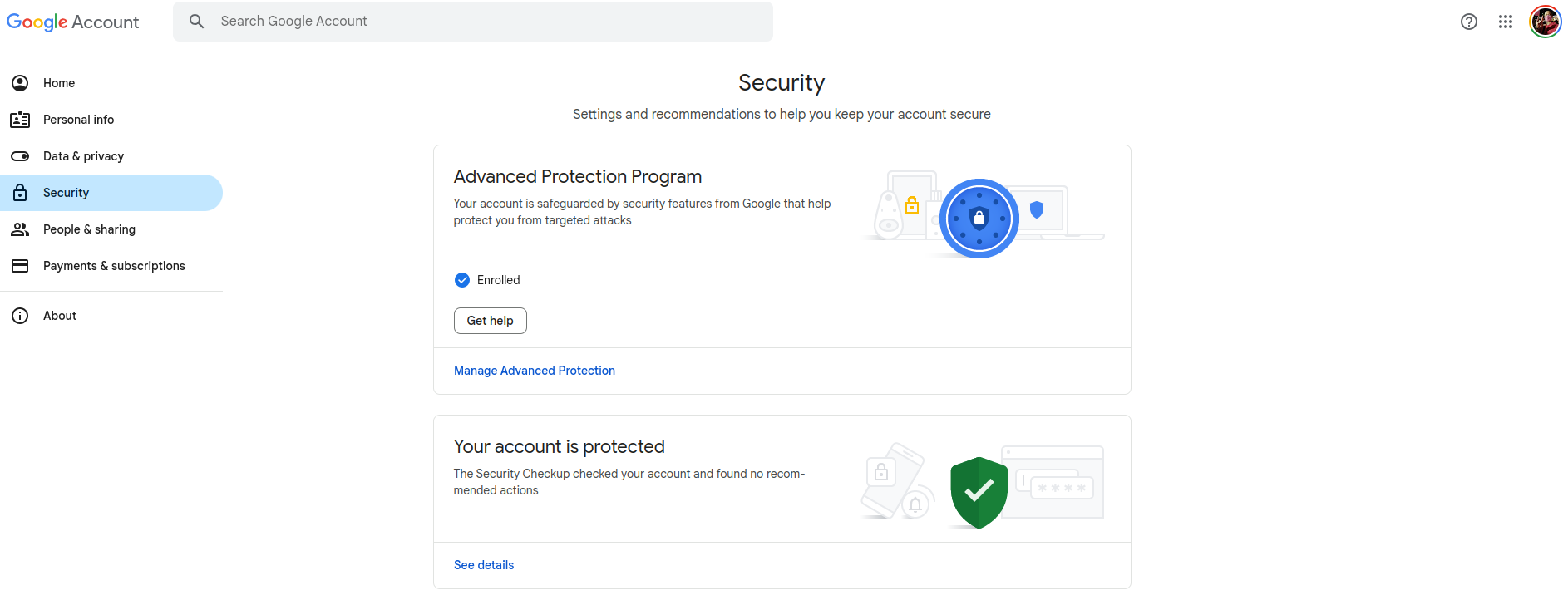
Task: Focus the Search Google Account field
Action: (x=473, y=22)
